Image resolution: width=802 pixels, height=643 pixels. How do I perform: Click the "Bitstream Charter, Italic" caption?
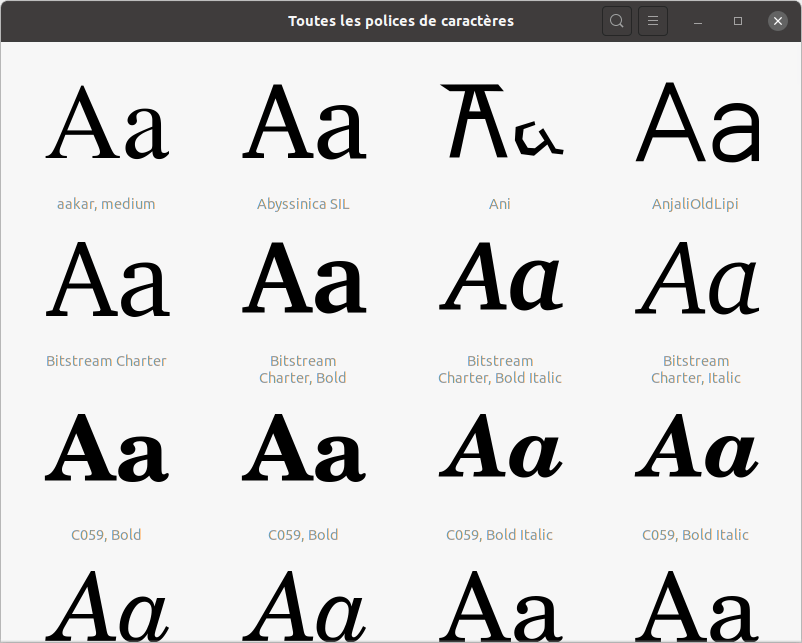click(696, 369)
